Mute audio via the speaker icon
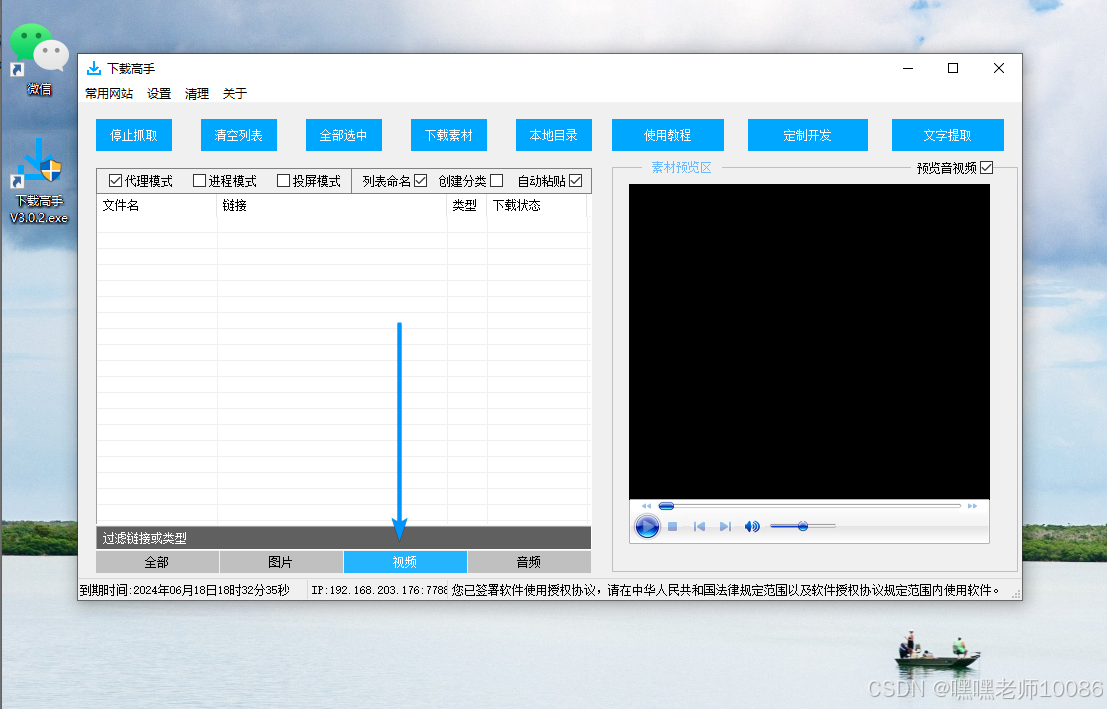The height and width of the screenshot is (709, 1107). (751, 527)
